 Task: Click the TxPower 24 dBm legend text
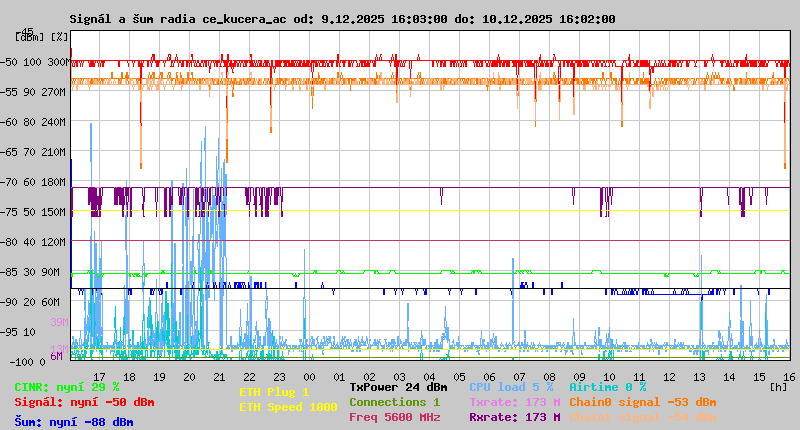[398, 387]
